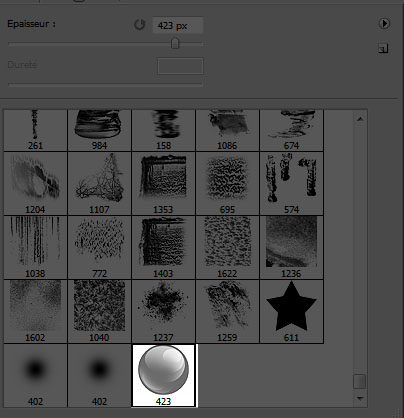Pick the 1403 texture brush preset

tap(163, 247)
